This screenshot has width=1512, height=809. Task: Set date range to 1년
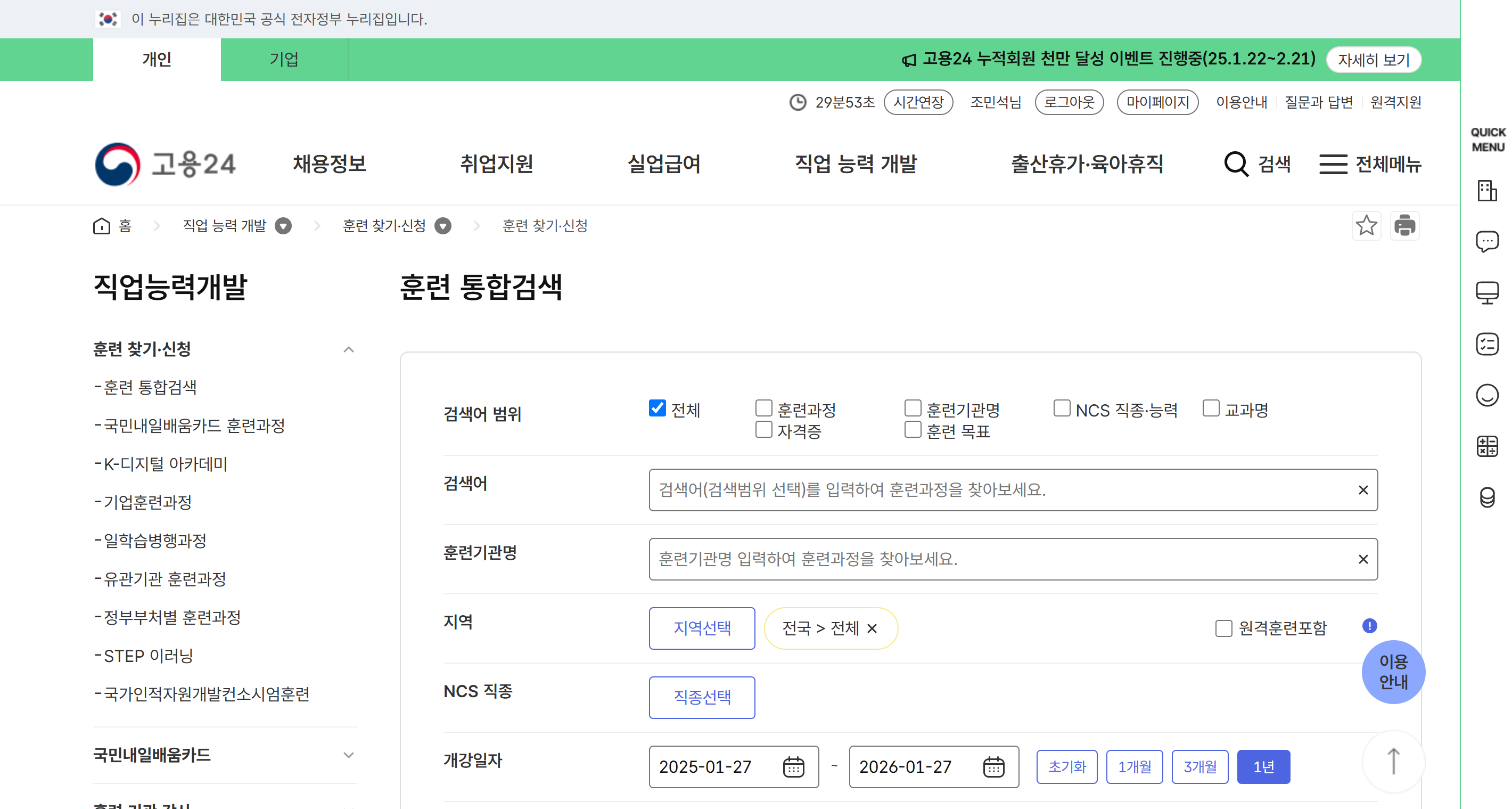[1263, 766]
